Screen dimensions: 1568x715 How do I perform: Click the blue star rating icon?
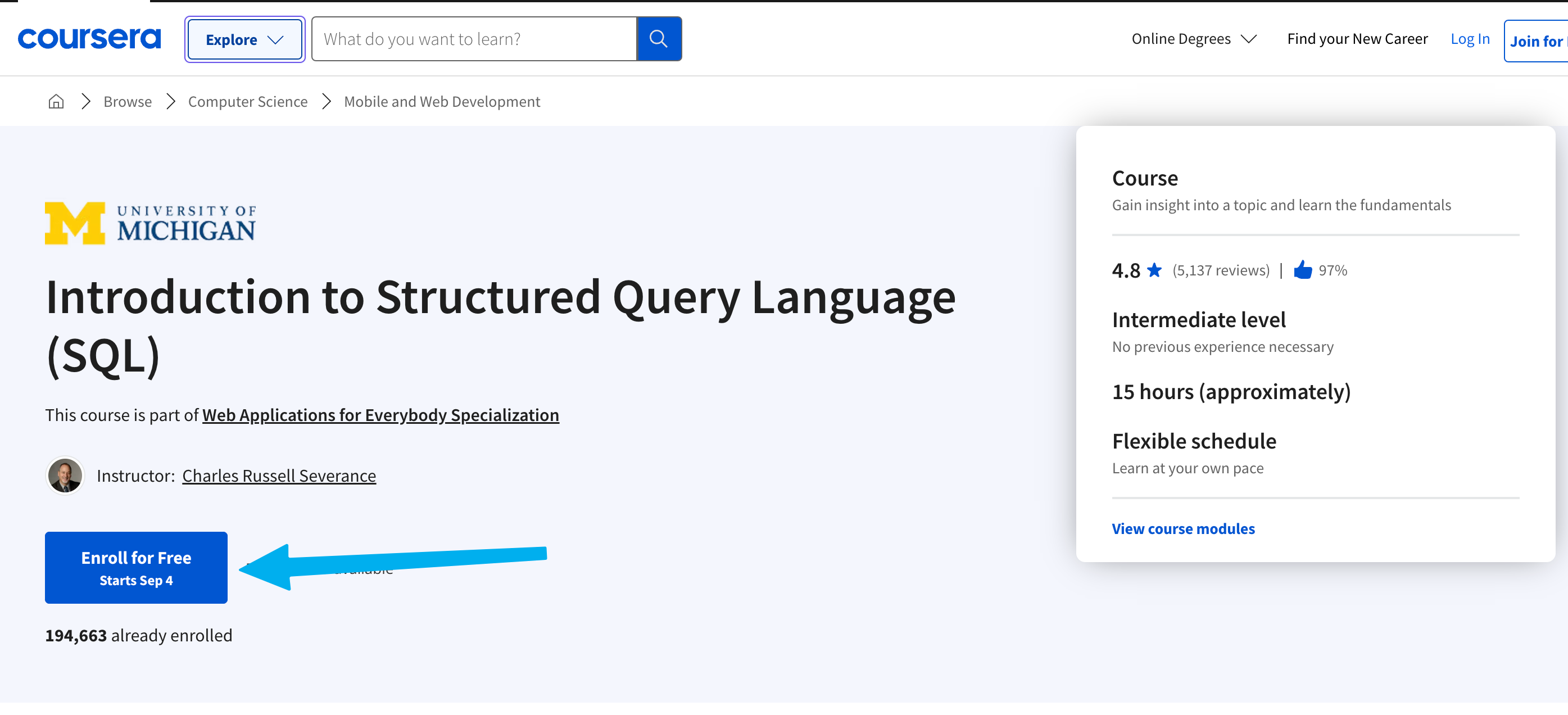tap(1154, 270)
